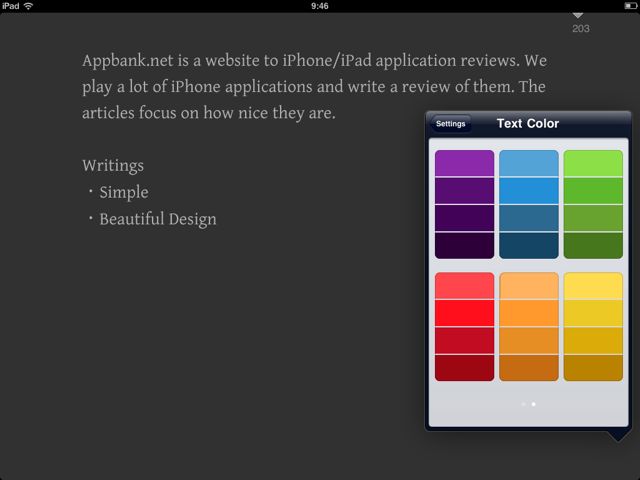Tap the 203 character count indicator
The height and width of the screenshot is (480, 640).
click(x=580, y=29)
